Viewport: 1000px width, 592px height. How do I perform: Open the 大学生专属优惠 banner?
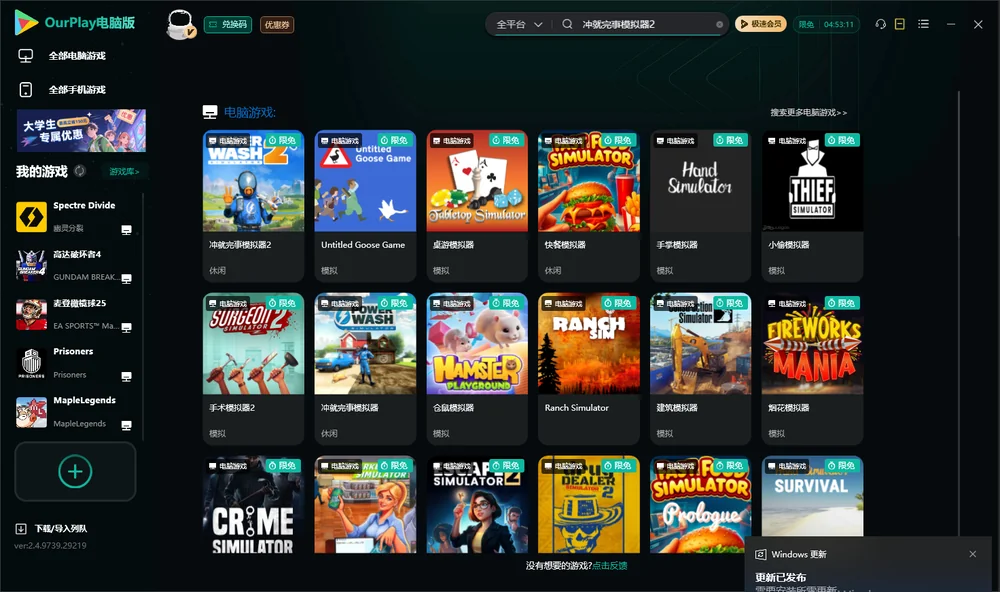(81, 130)
